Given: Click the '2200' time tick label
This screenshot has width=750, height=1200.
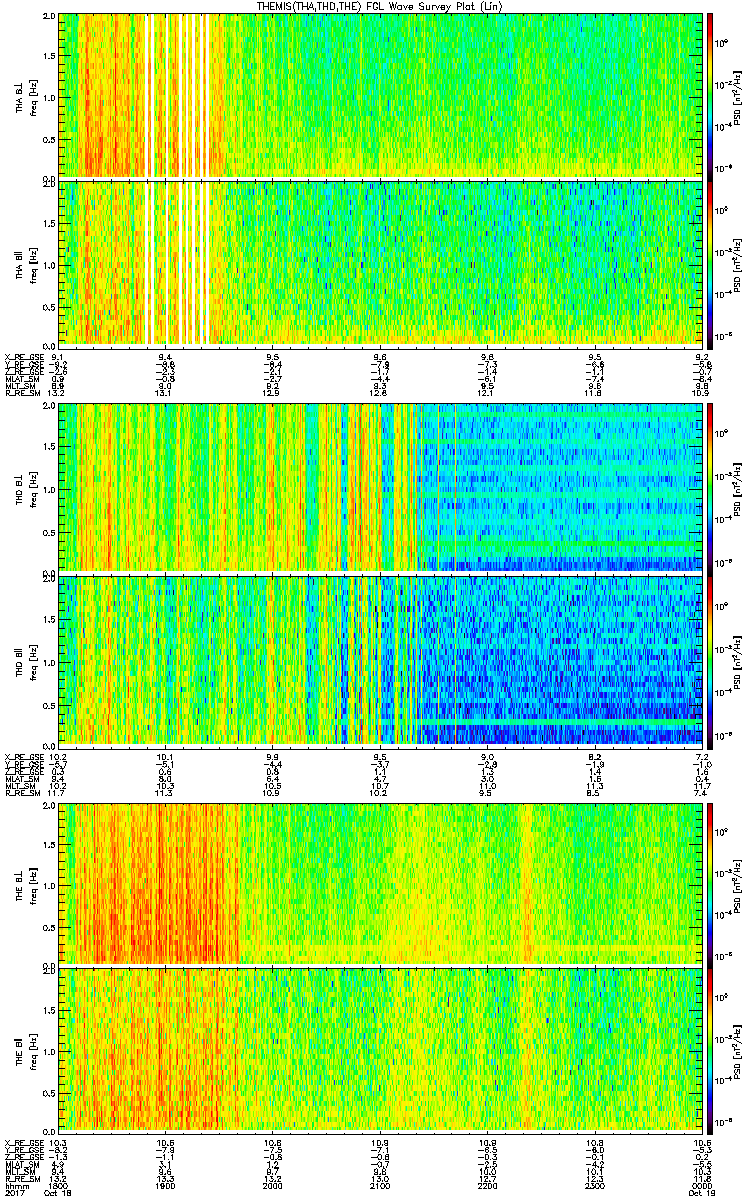Looking at the screenshot, I should click(x=487, y=1186).
